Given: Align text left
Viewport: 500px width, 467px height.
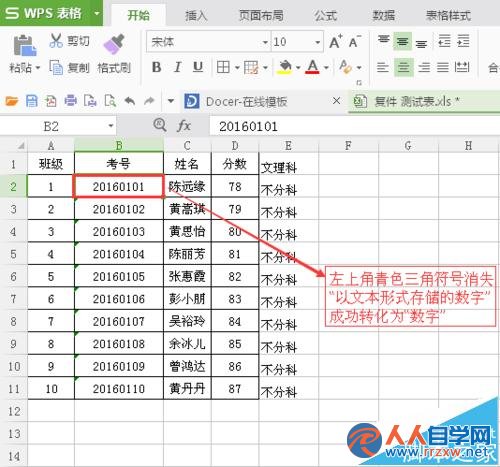Looking at the screenshot, I should click(383, 67).
